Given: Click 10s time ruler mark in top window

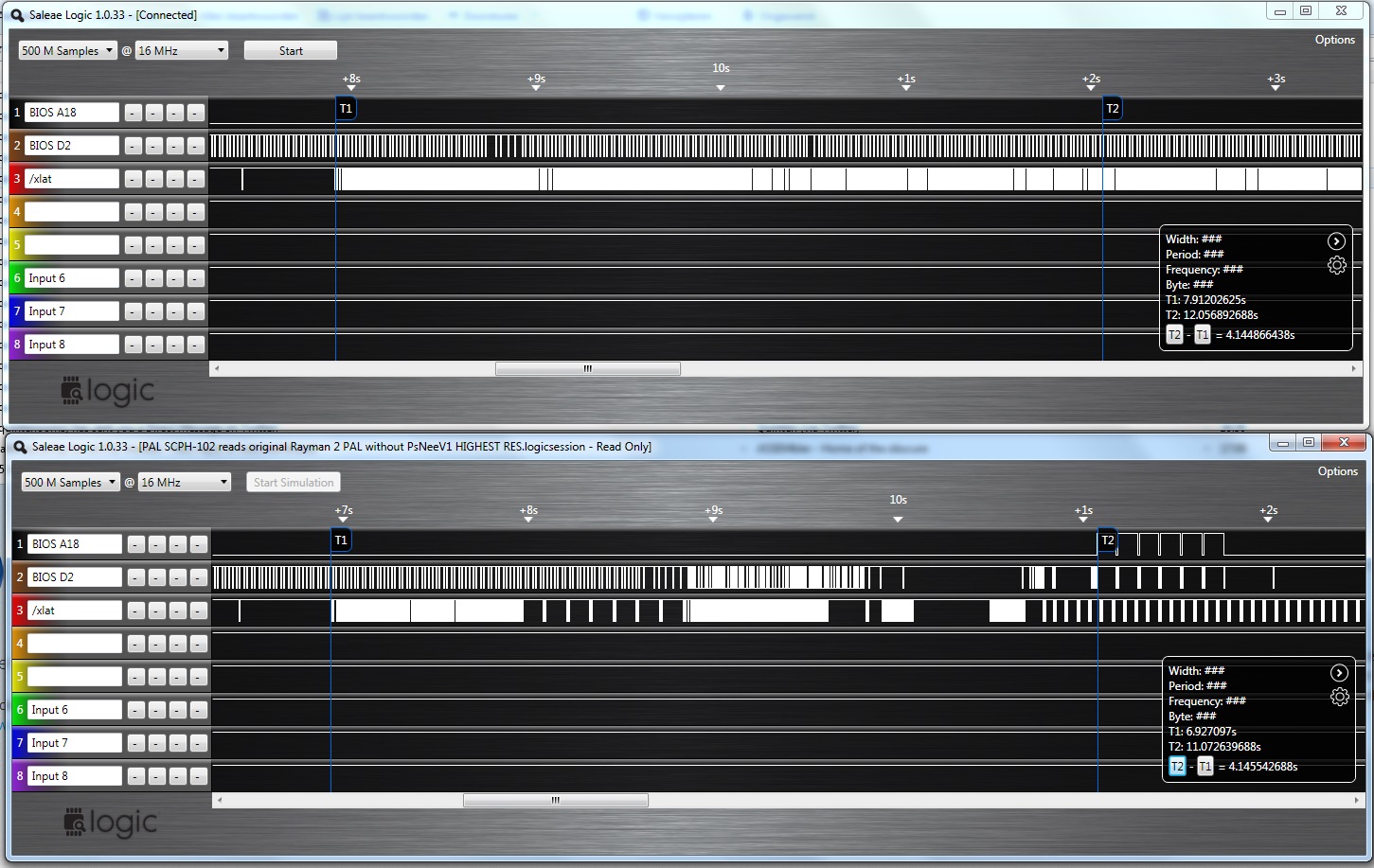Looking at the screenshot, I should (x=721, y=68).
